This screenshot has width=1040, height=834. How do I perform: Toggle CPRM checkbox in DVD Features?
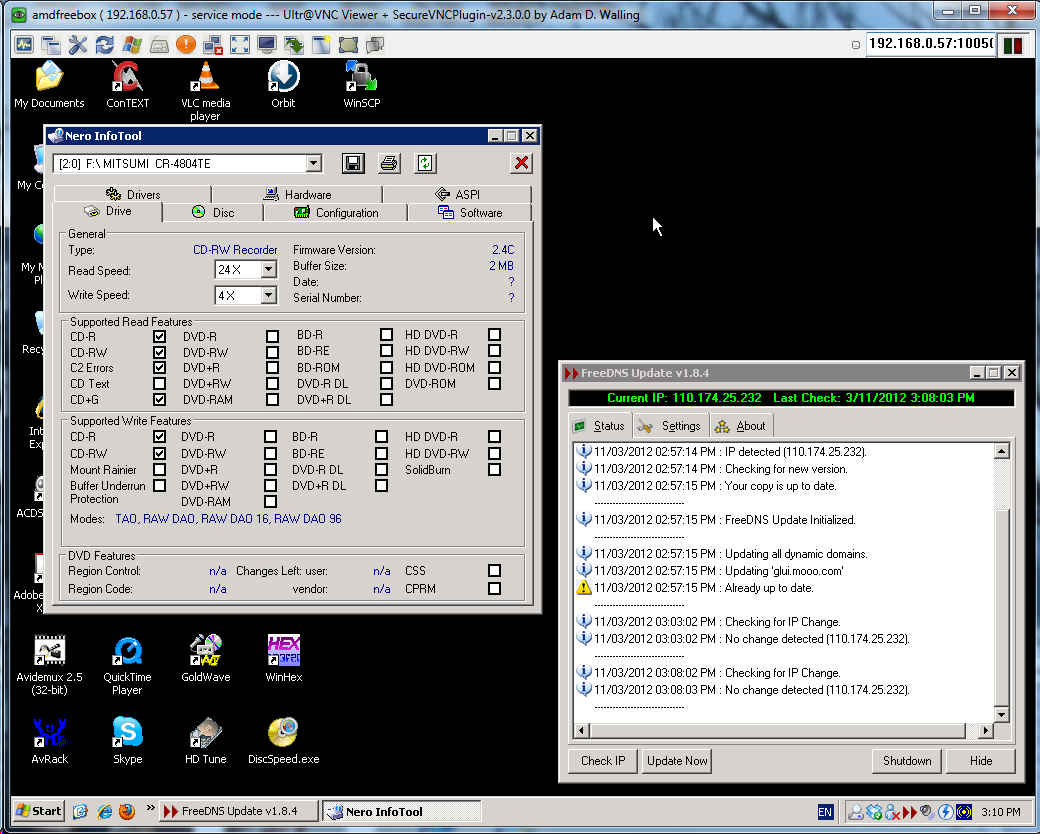click(x=494, y=589)
